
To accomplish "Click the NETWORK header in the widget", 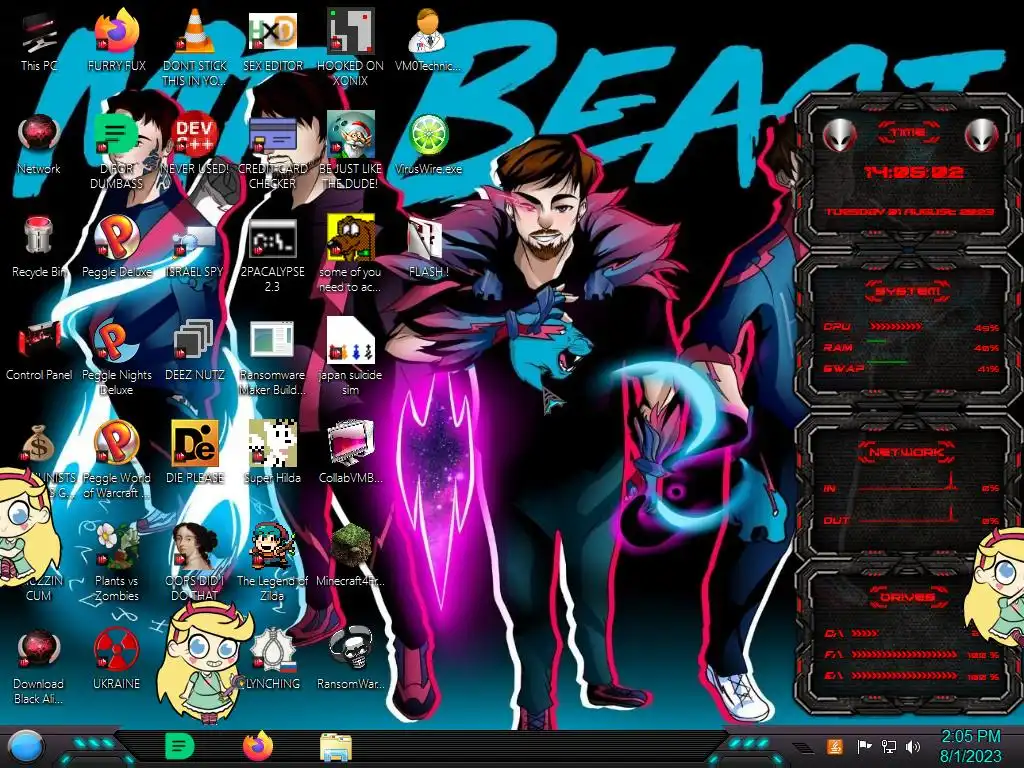I will click(x=907, y=452).
